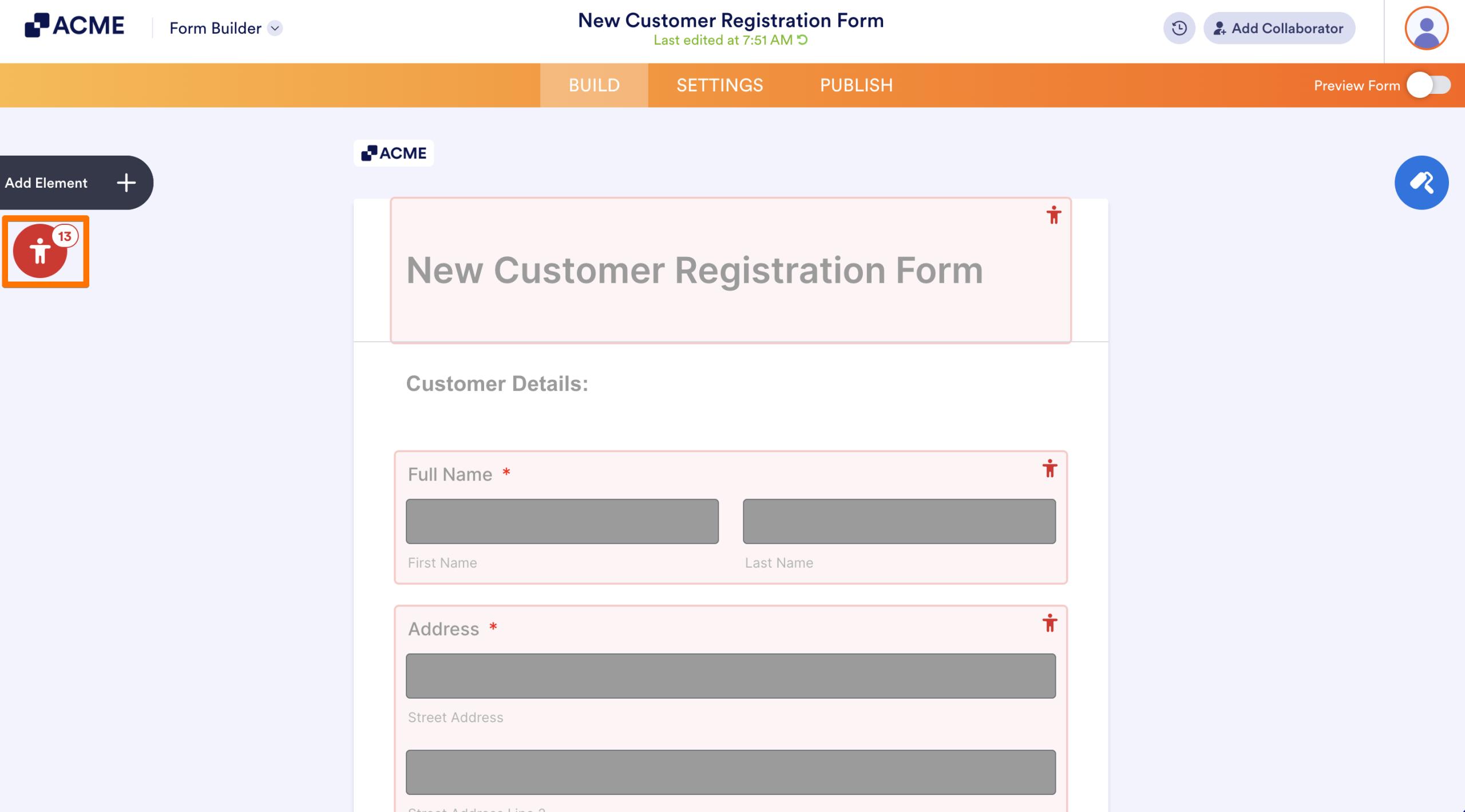Expand the Form Builder dropdown arrow
Screen dimensions: 1465x812
point(275,28)
